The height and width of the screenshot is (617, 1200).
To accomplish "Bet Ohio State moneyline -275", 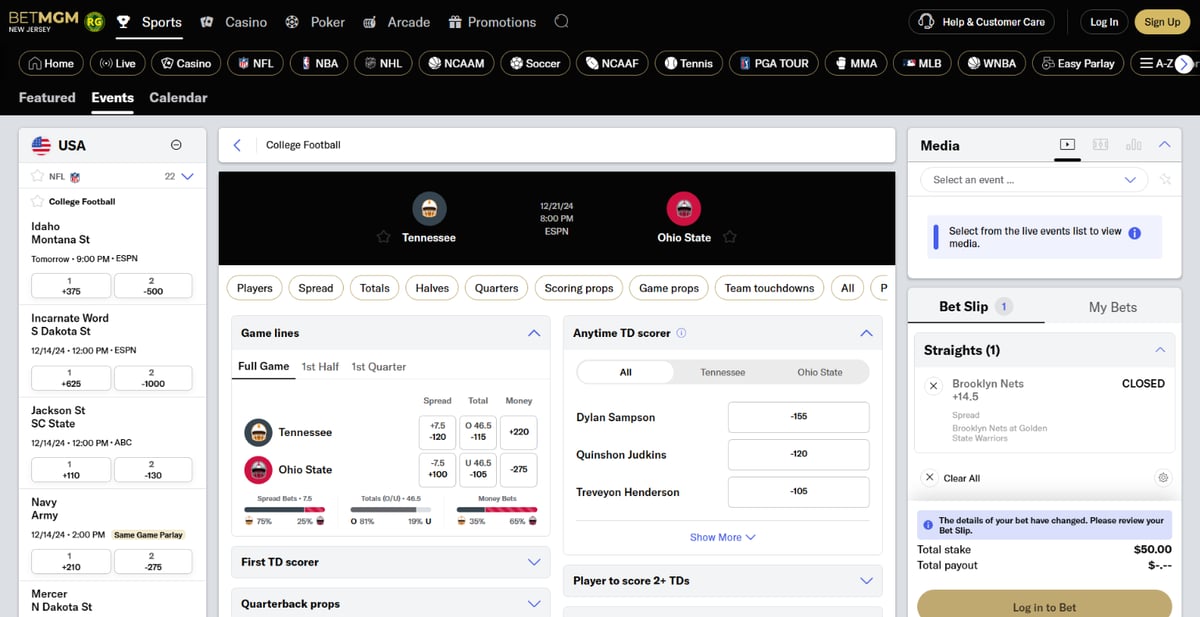I will pos(519,469).
